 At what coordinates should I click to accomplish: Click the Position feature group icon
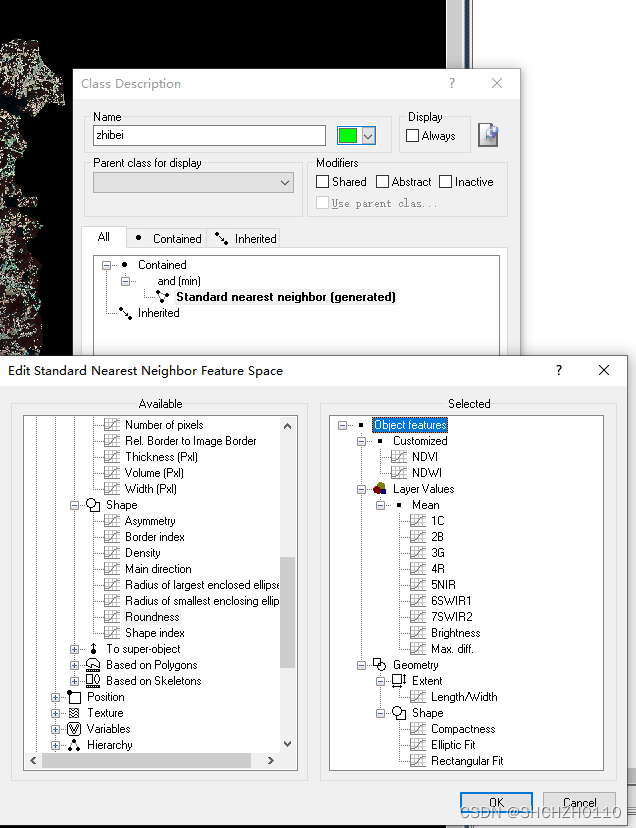click(74, 697)
